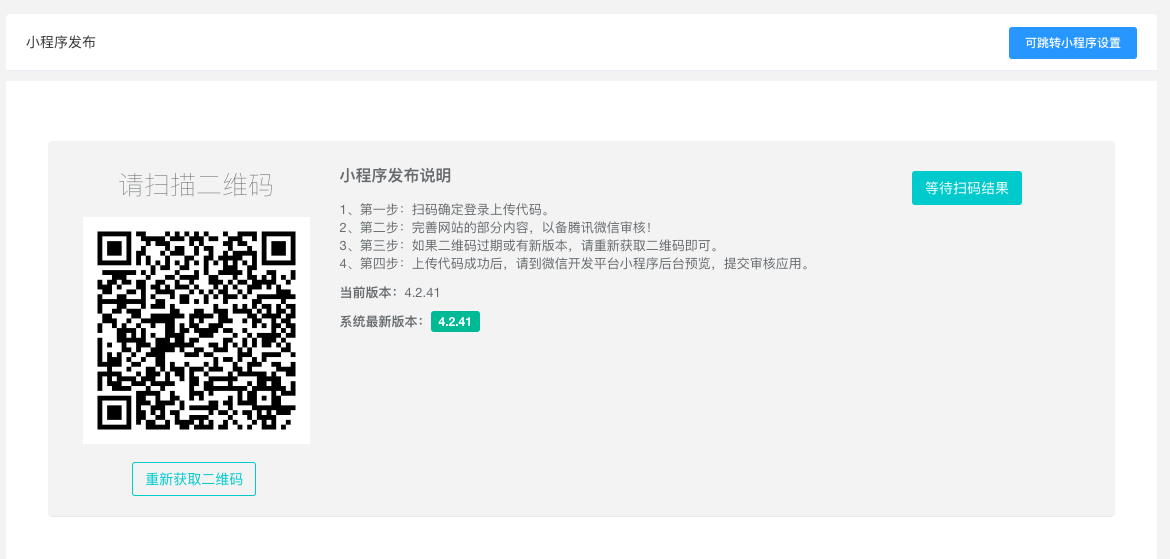Click the 等待扫码结果 button
1170x559 pixels.
(x=966, y=188)
